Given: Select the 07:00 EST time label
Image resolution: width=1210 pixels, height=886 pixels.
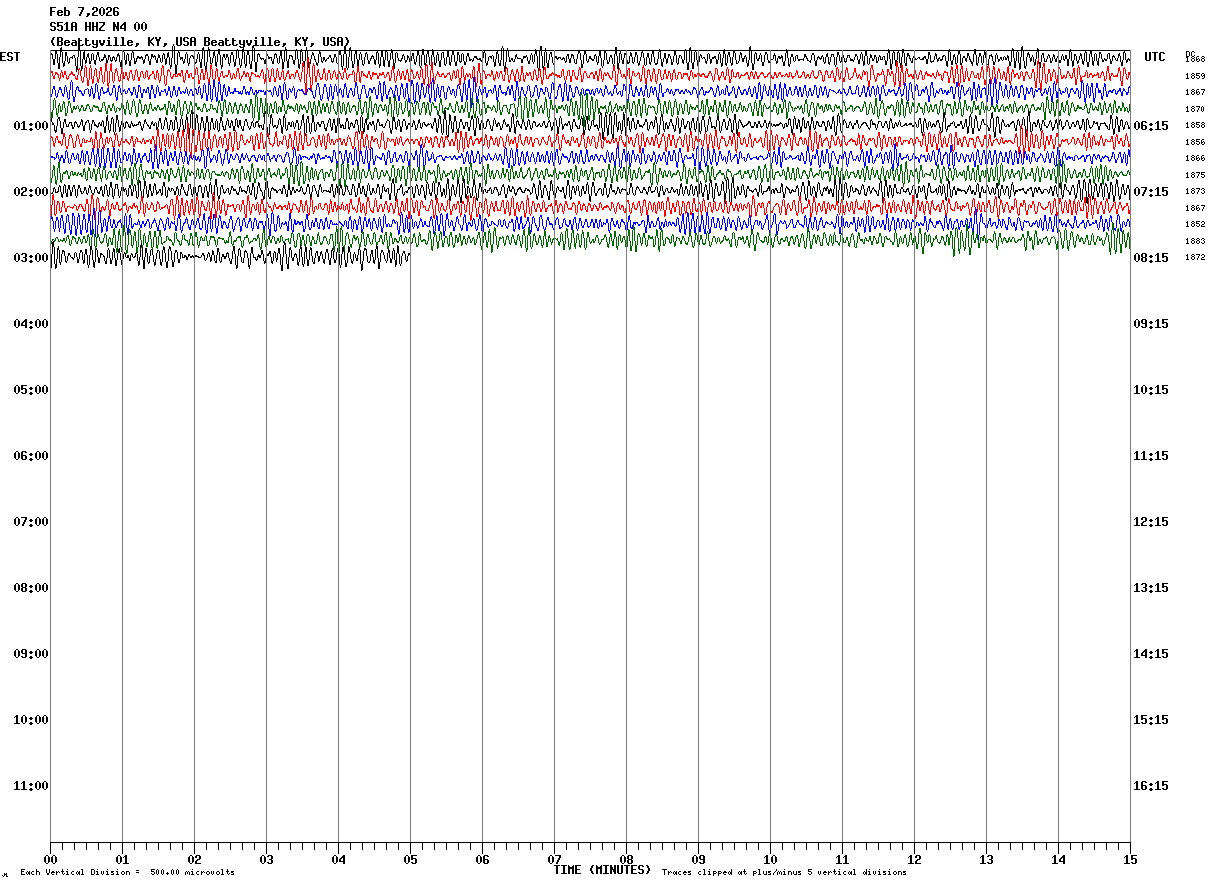Looking at the screenshot, I should 31,522.
